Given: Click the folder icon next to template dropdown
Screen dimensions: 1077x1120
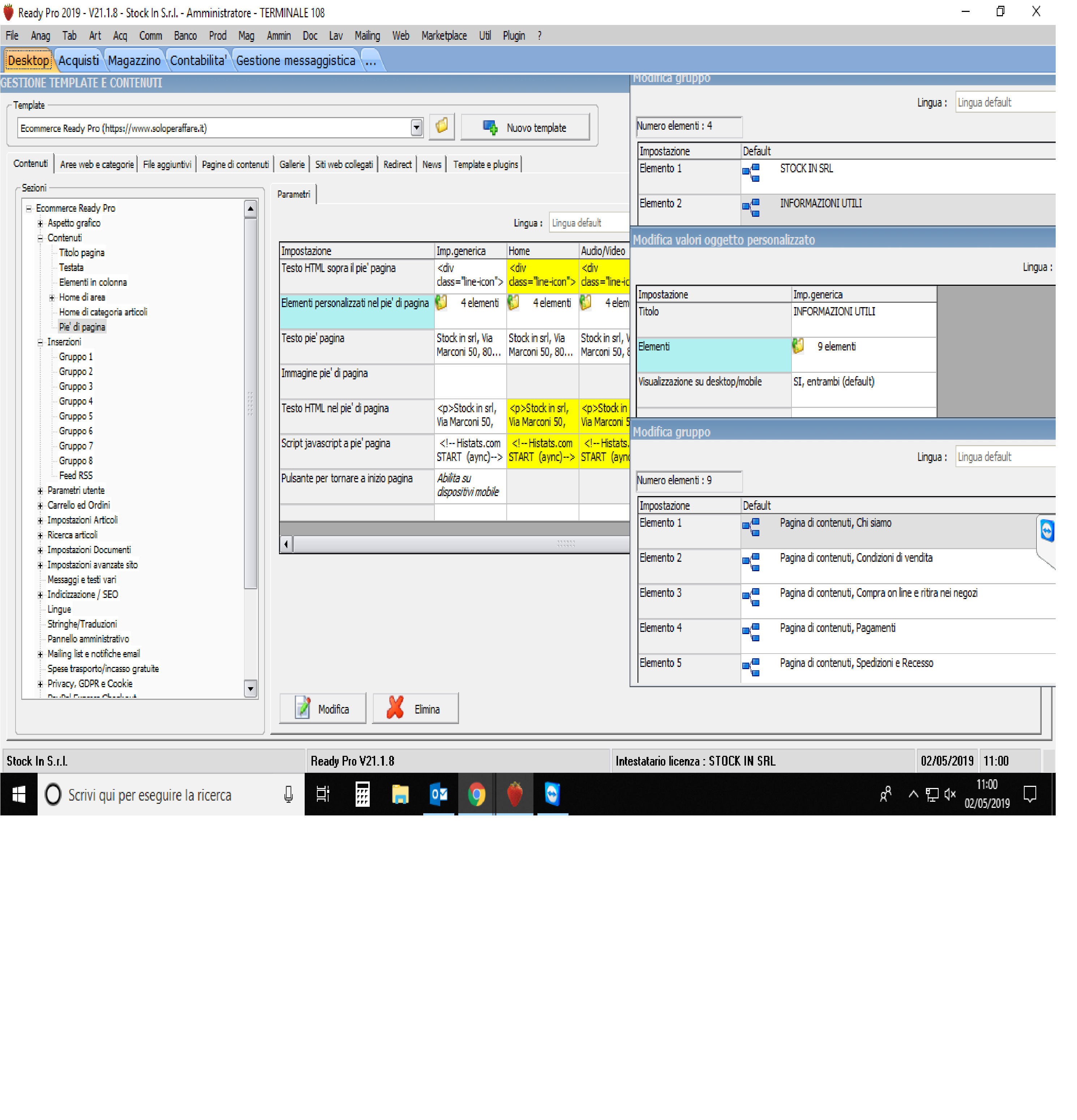Looking at the screenshot, I should [442, 127].
